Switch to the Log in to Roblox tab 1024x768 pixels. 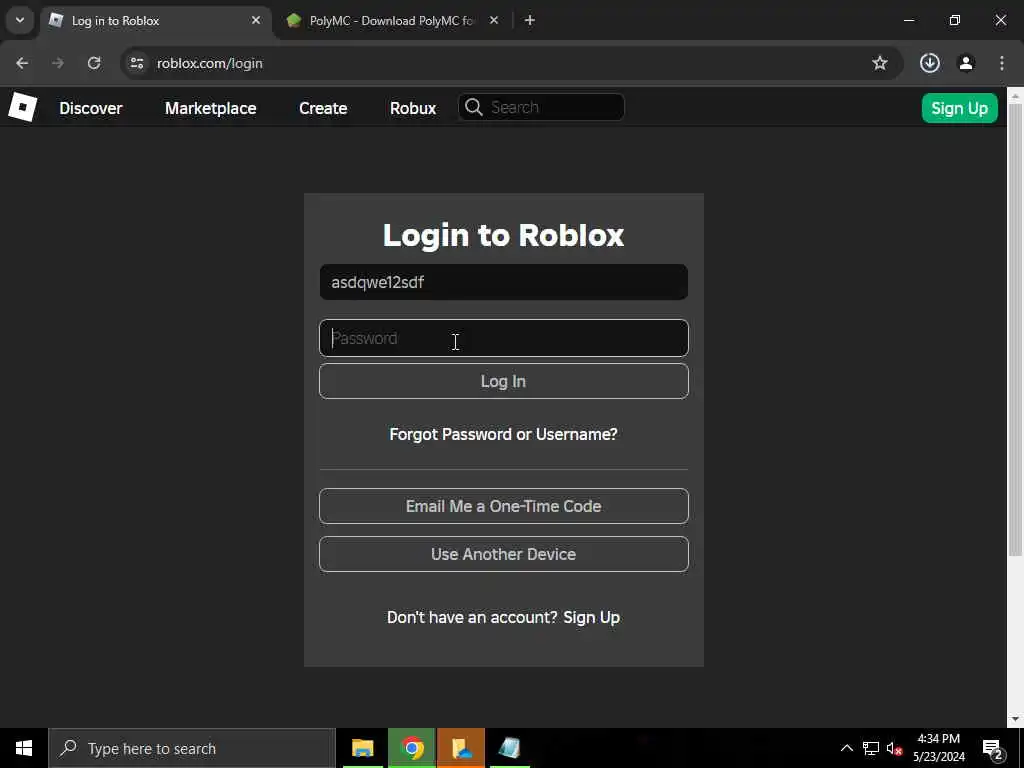(x=157, y=20)
